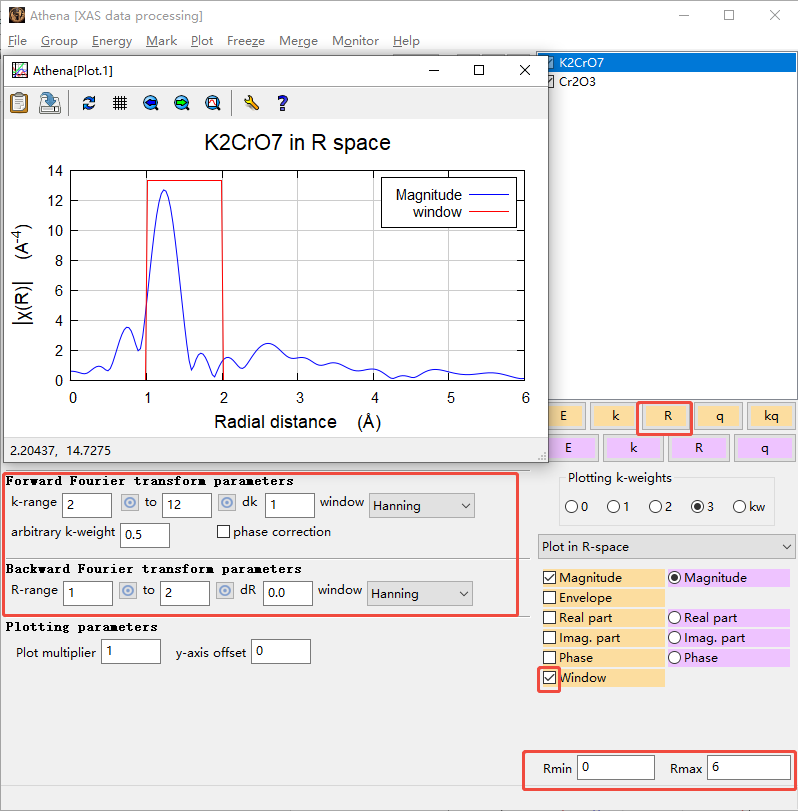
Task: Enable the phase correction checkbox
Action: (223, 532)
